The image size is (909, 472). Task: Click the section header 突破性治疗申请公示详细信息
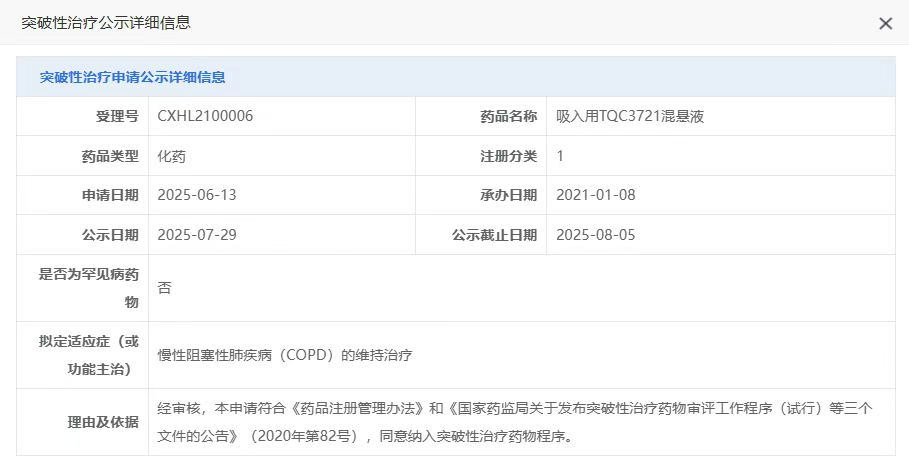coord(132,77)
